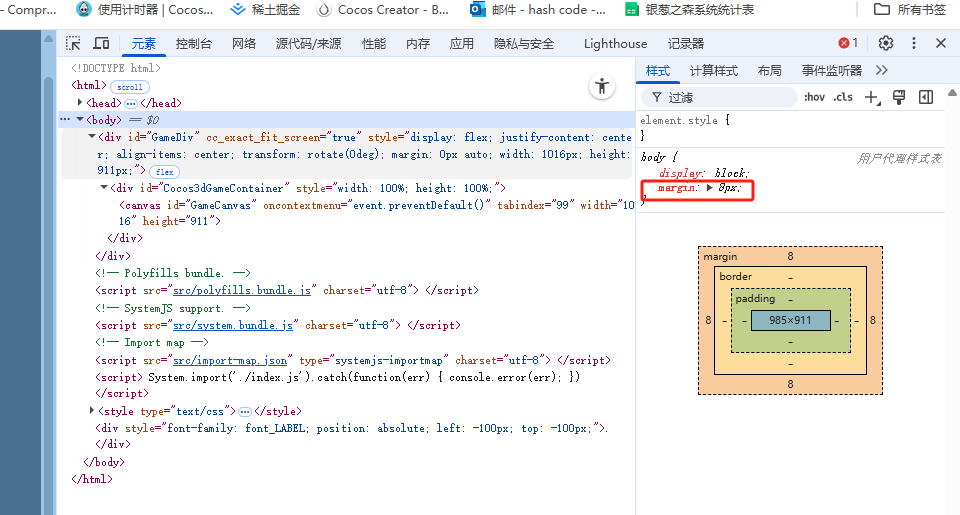This screenshot has height=515, width=960.
Task: Expand collapsed style contents ellipsis
Action: (245, 412)
